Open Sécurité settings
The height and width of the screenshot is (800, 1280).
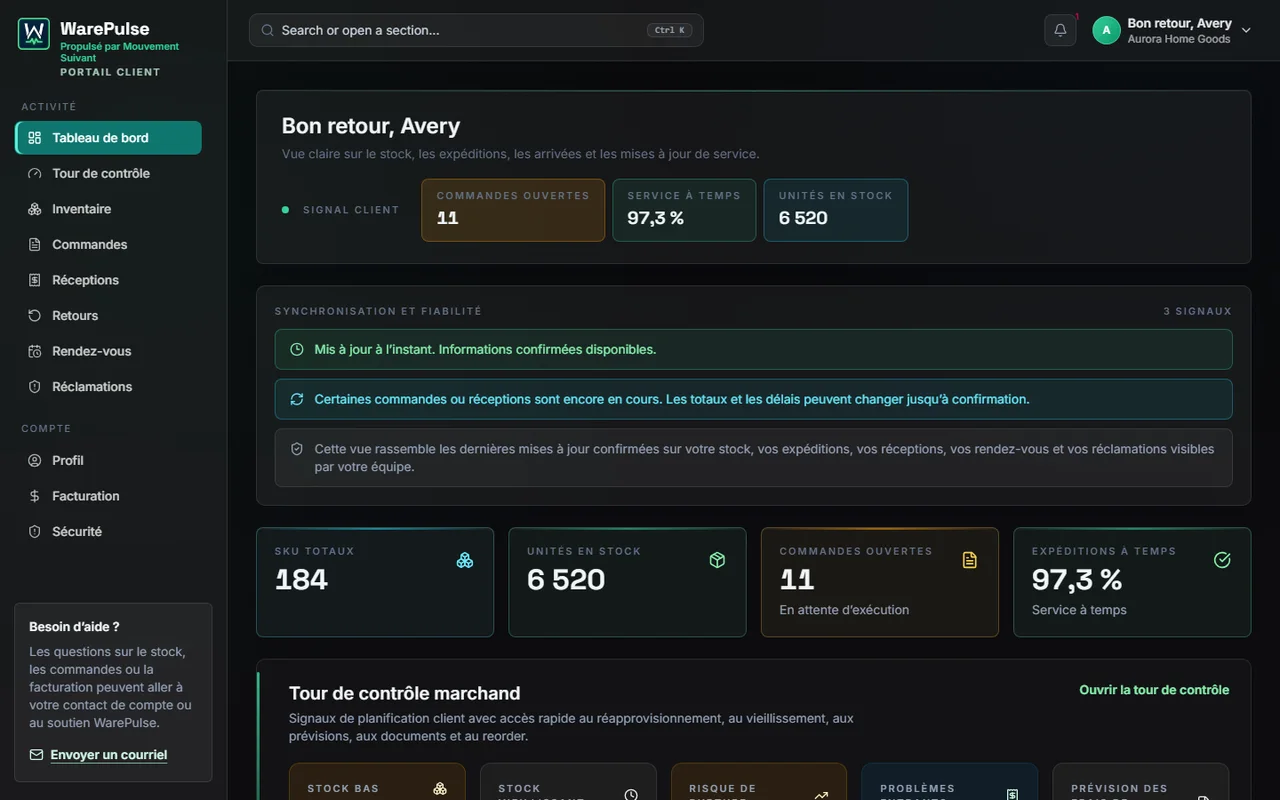[108, 531]
